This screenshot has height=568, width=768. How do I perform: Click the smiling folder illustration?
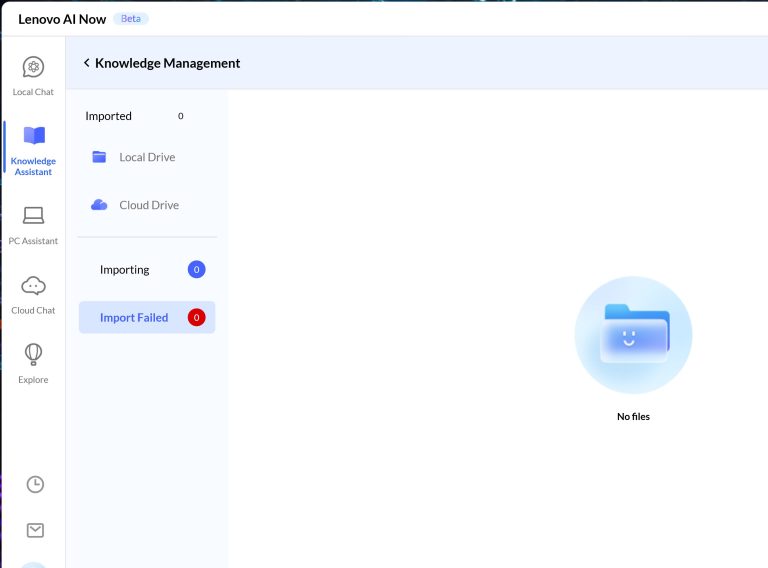(633, 336)
